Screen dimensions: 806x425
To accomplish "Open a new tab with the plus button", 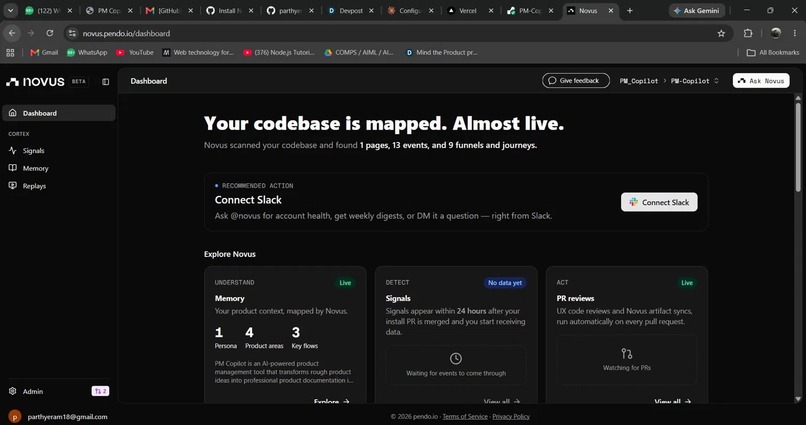I will [630, 10].
